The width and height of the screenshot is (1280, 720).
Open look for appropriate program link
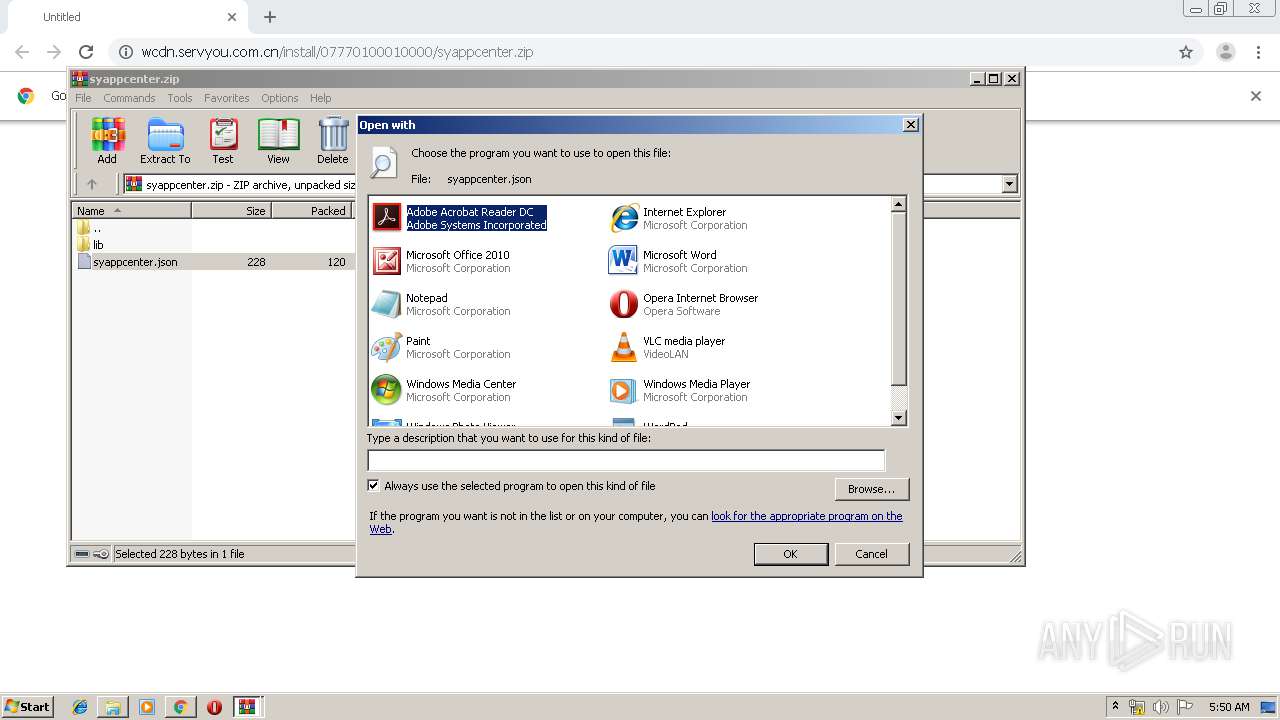click(x=806, y=516)
